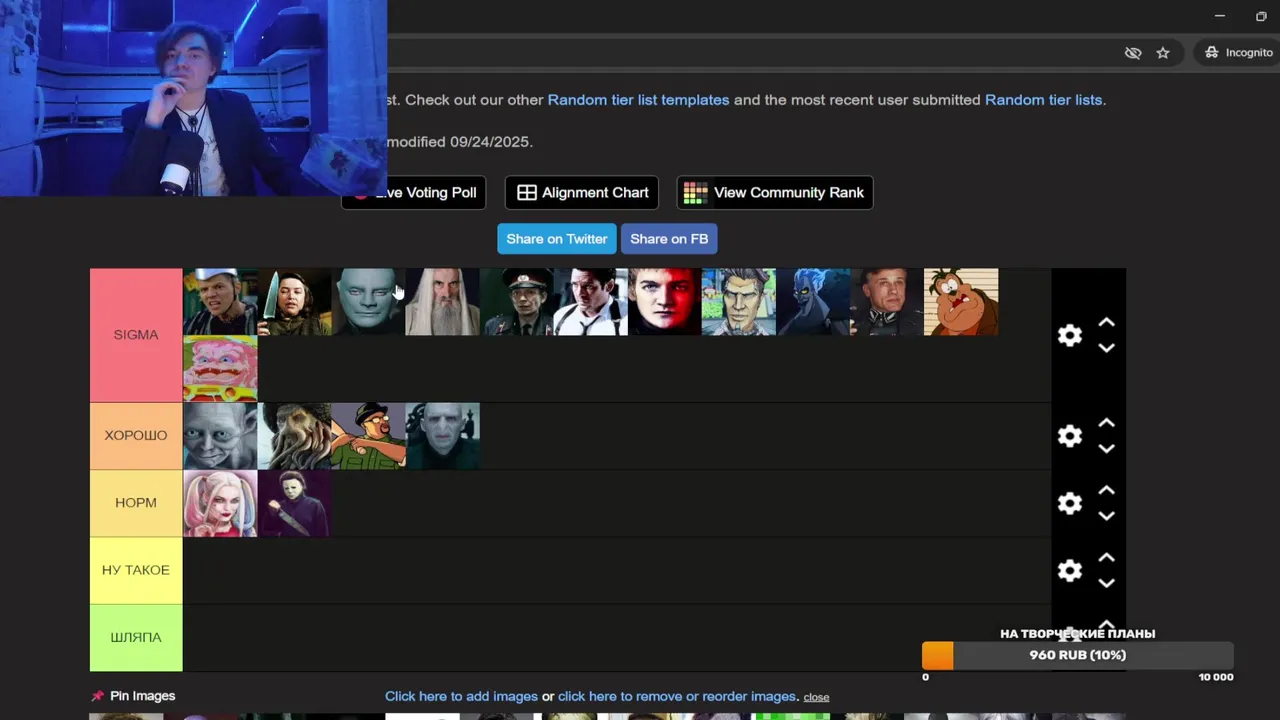This screenshot has width=1280, height=720.
Task: Close the image options hint
Action: pos(816,697)
